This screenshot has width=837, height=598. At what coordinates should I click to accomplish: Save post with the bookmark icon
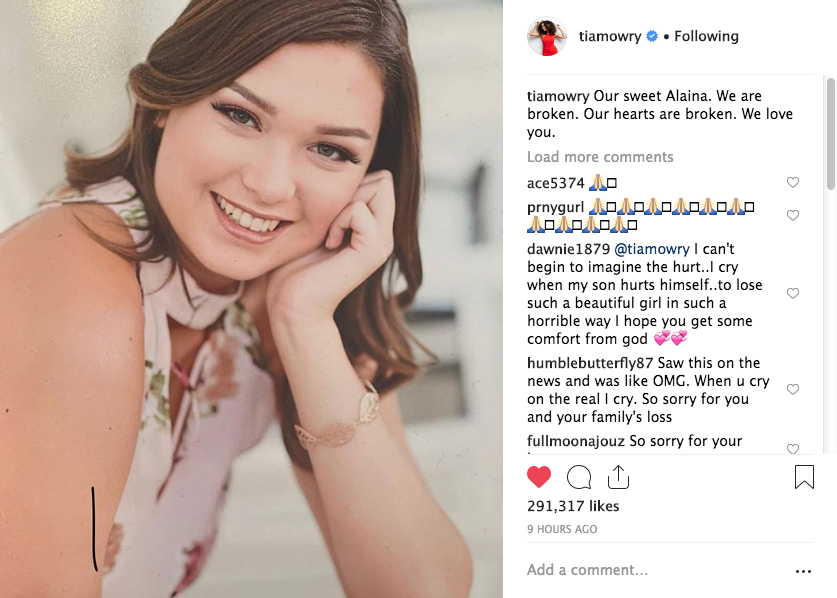[804, 478]
